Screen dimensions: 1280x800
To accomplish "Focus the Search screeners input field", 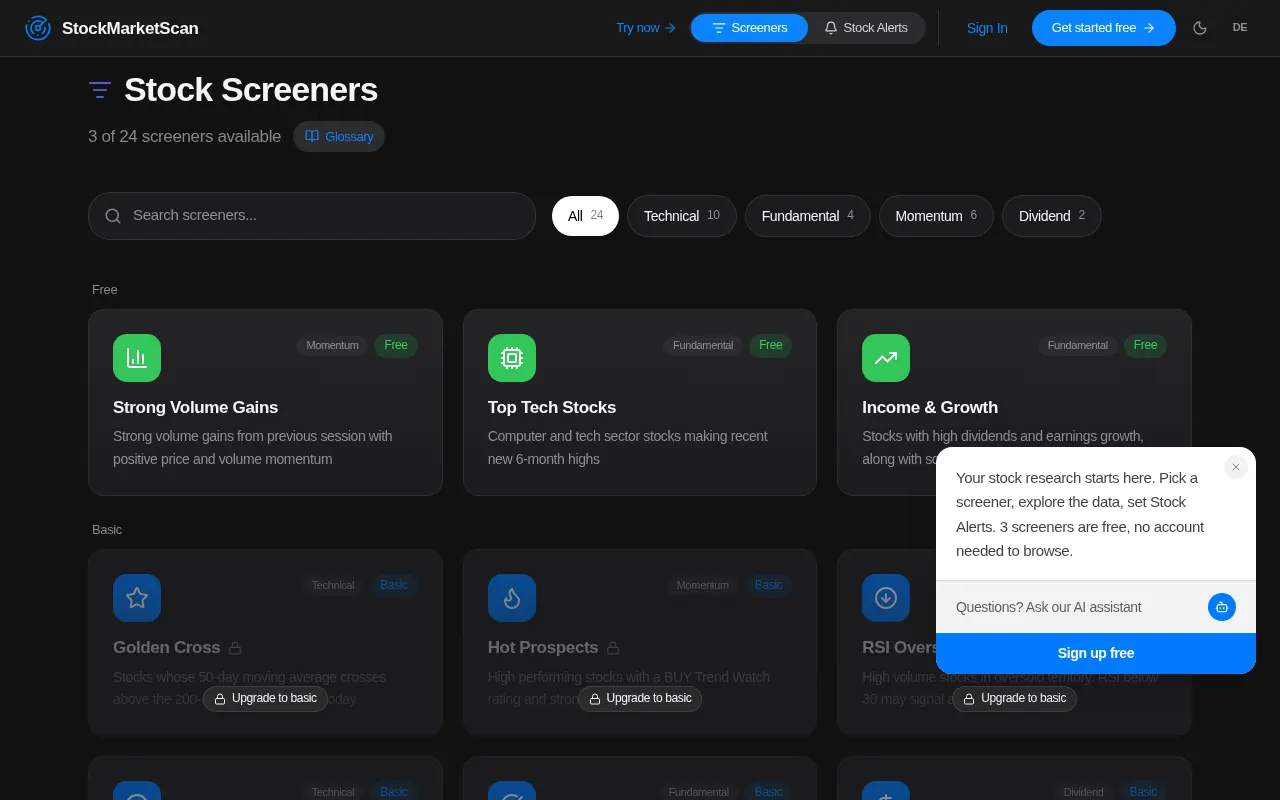I will [312, 216].
